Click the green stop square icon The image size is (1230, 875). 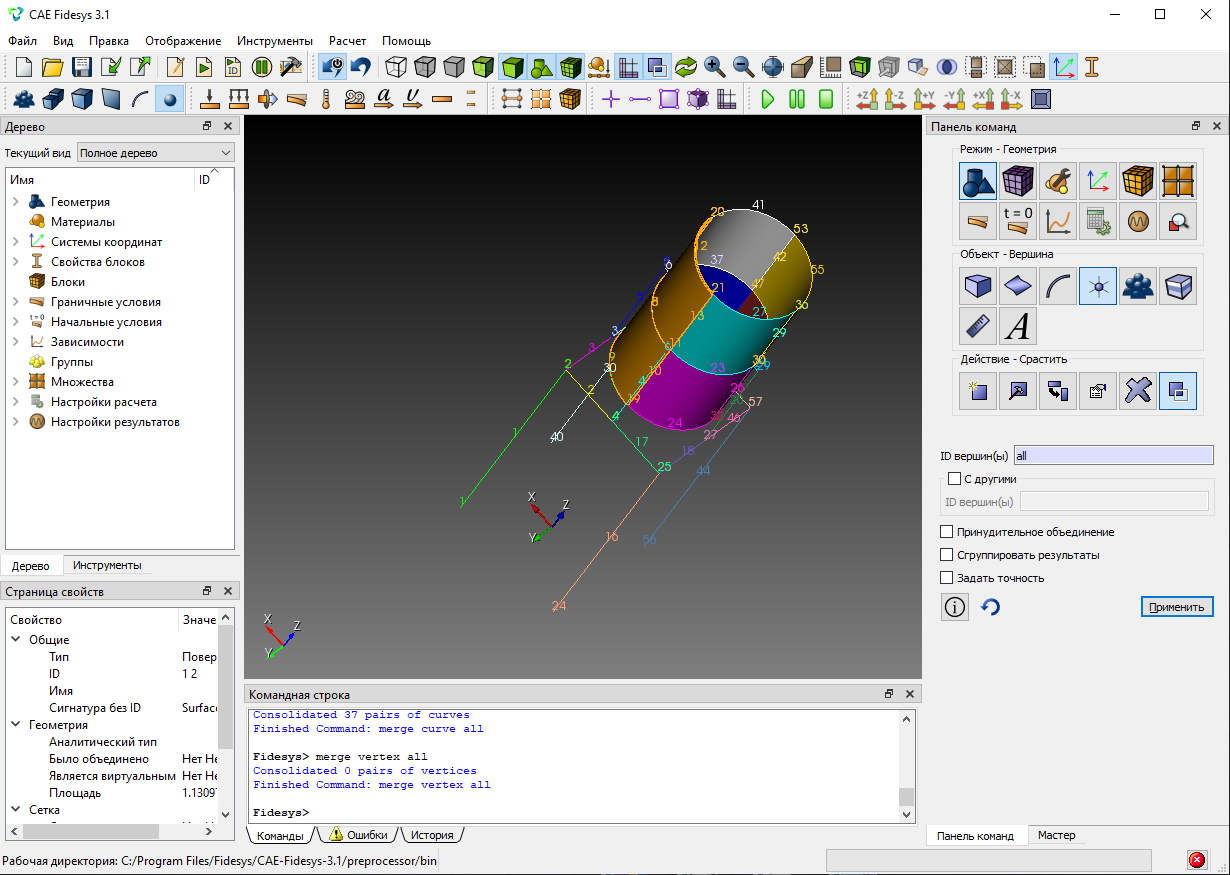(x=826, y=99)
